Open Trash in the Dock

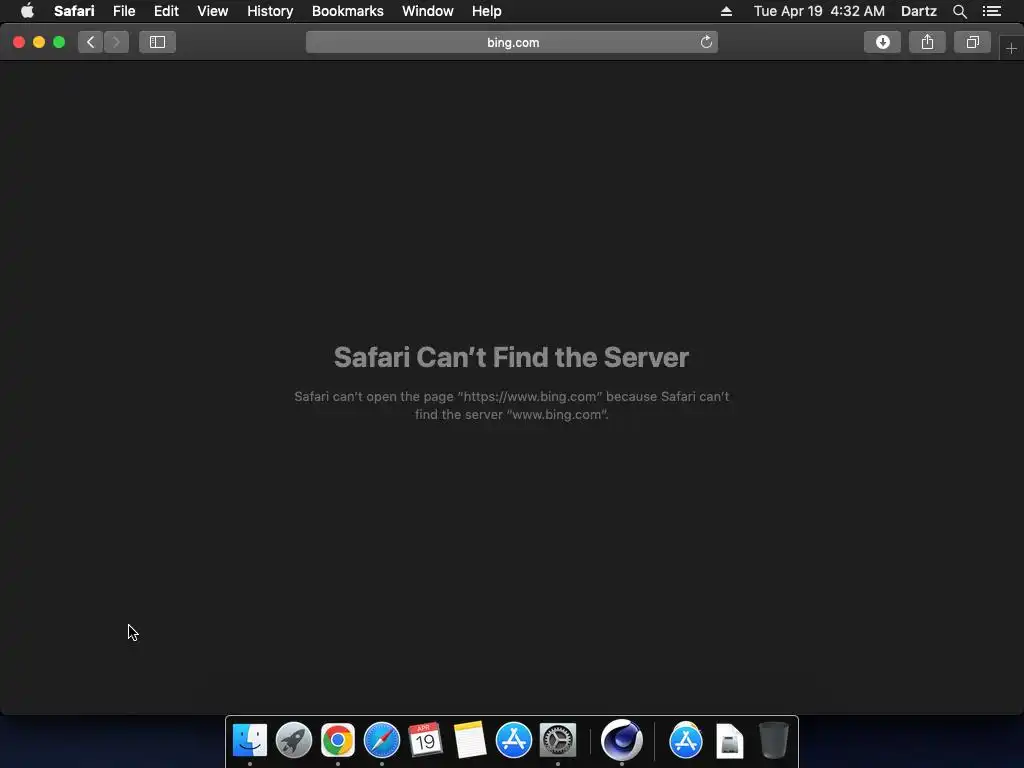pos(774,740)
